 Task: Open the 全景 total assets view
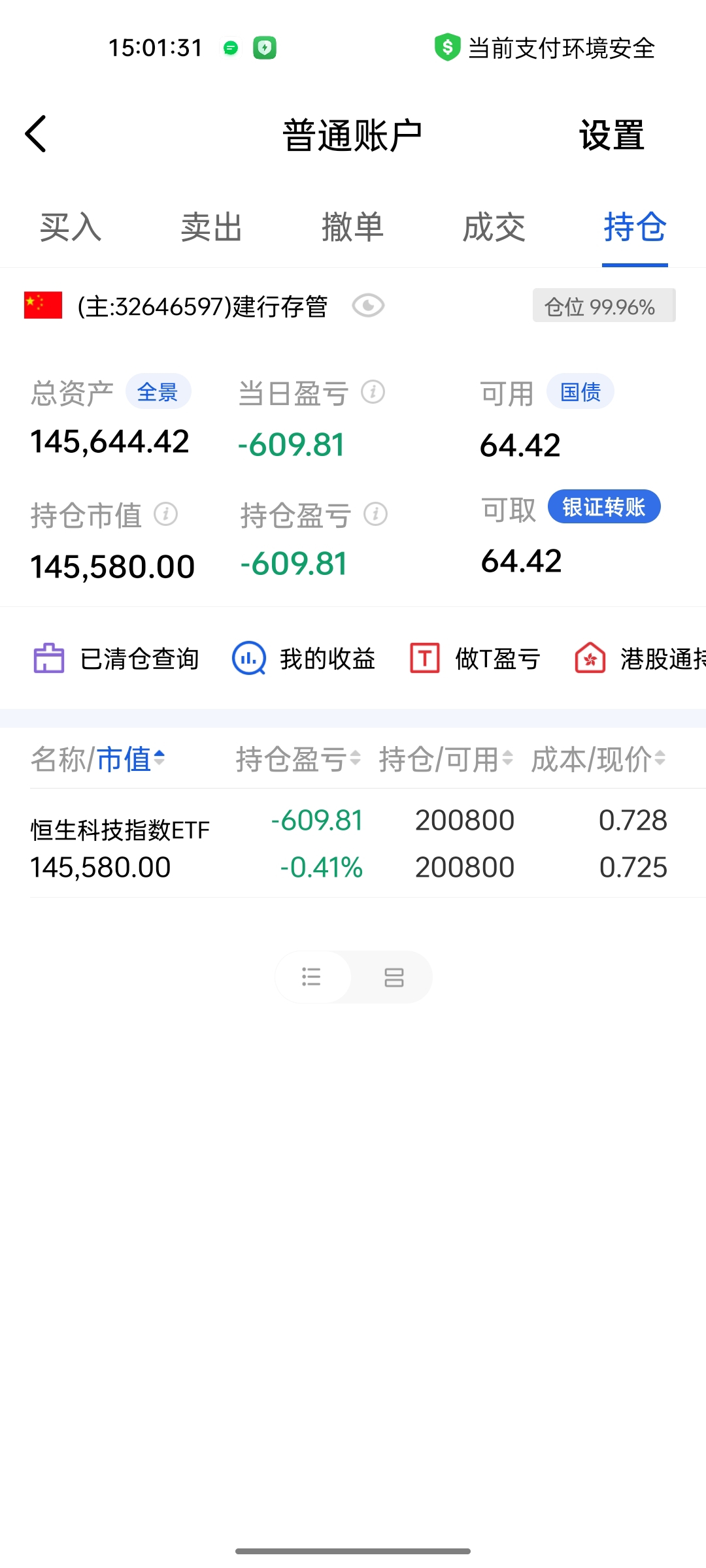158,392
